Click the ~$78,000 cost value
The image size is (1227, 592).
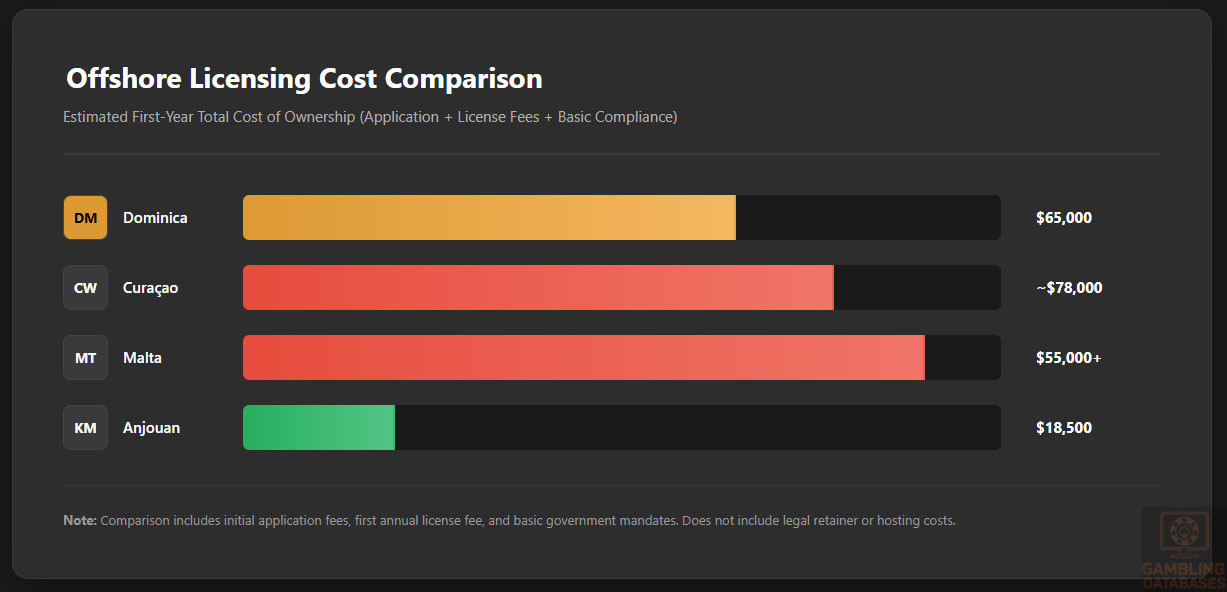(1069, 288)
